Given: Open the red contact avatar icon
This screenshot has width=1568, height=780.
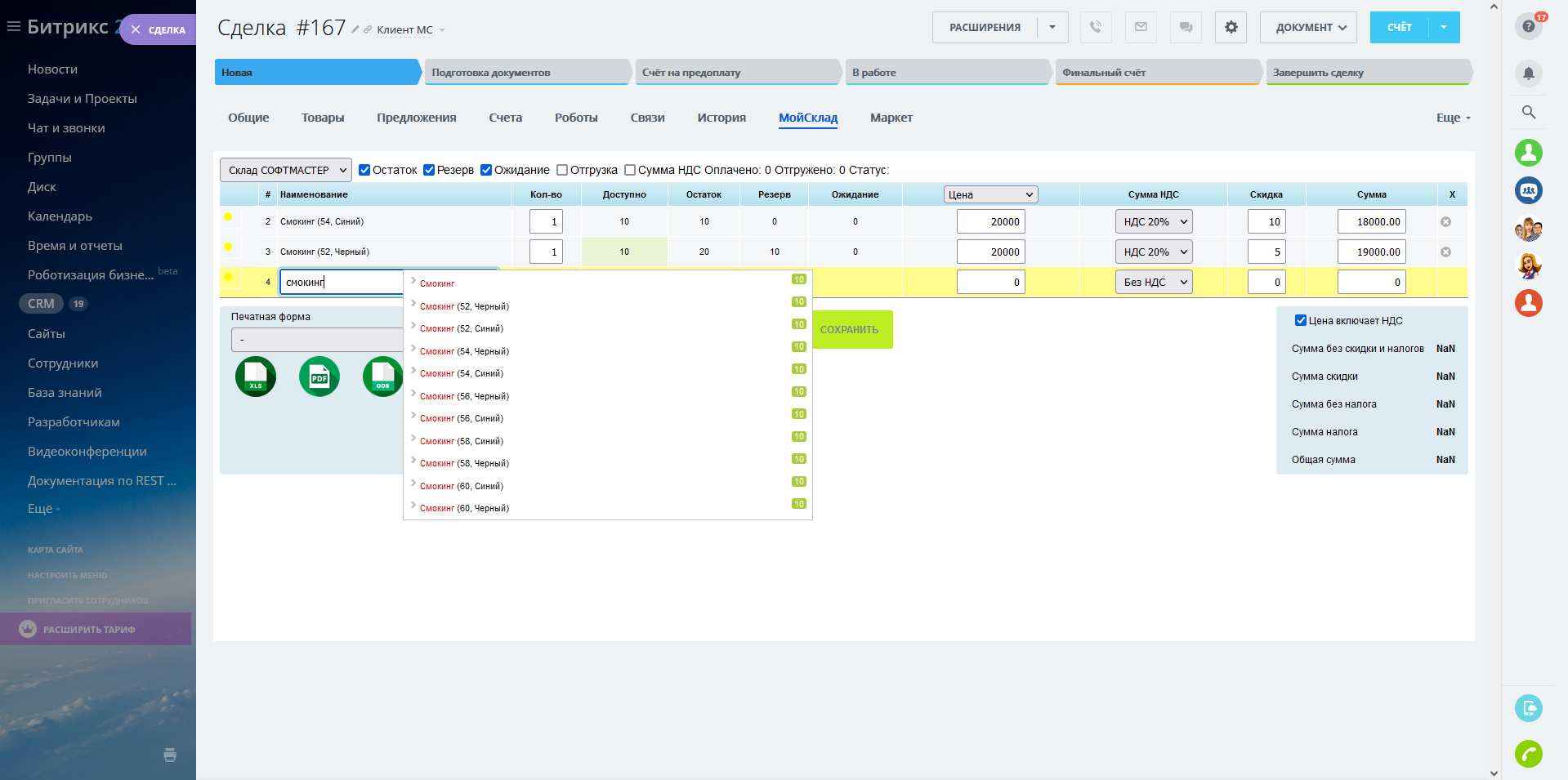Looking at the screenshot, I should (x=1529, y=303).
